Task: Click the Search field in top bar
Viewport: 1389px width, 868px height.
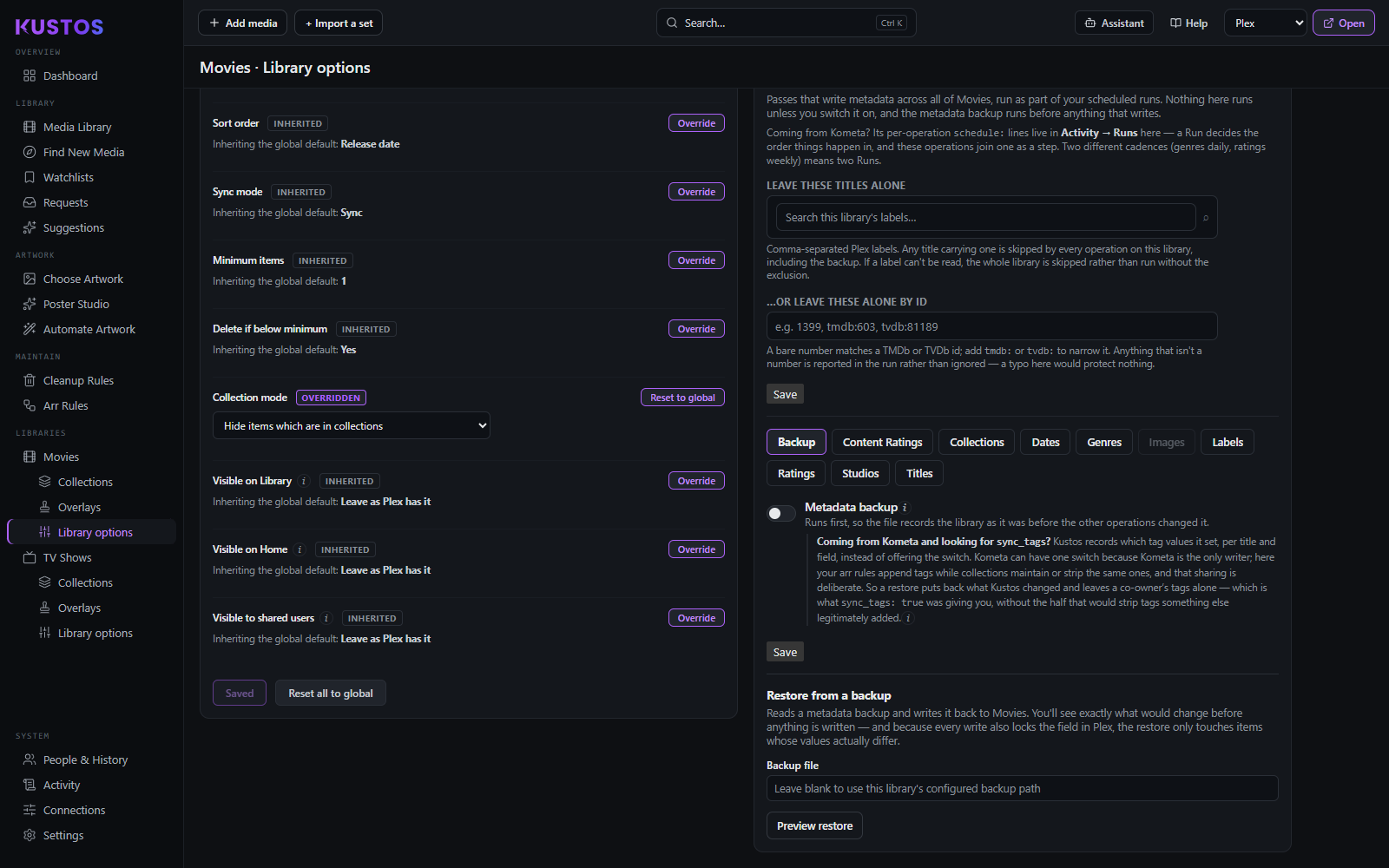Action: click(x=786, y=23)
